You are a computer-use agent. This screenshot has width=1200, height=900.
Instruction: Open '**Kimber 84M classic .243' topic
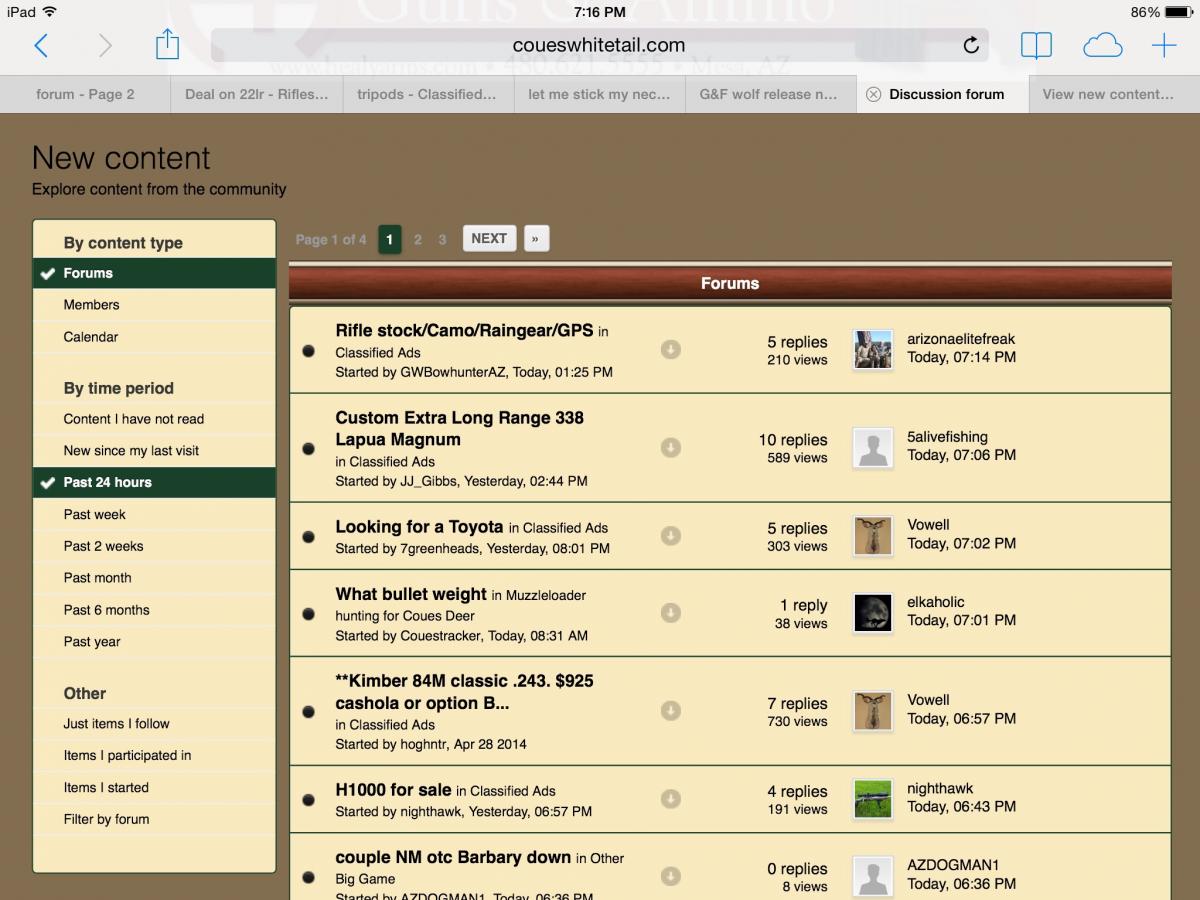click(464, 692)
